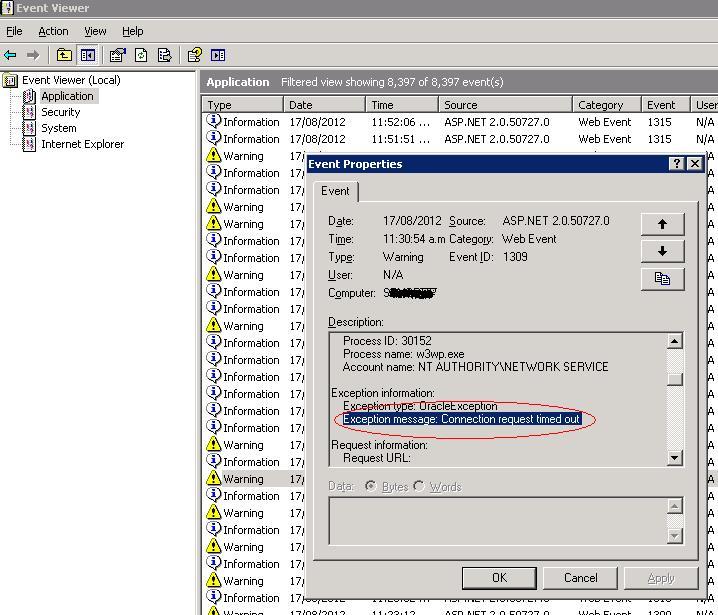718x615 pixels.
Task: Click the Apply button
Action: [x=661, y=578]
